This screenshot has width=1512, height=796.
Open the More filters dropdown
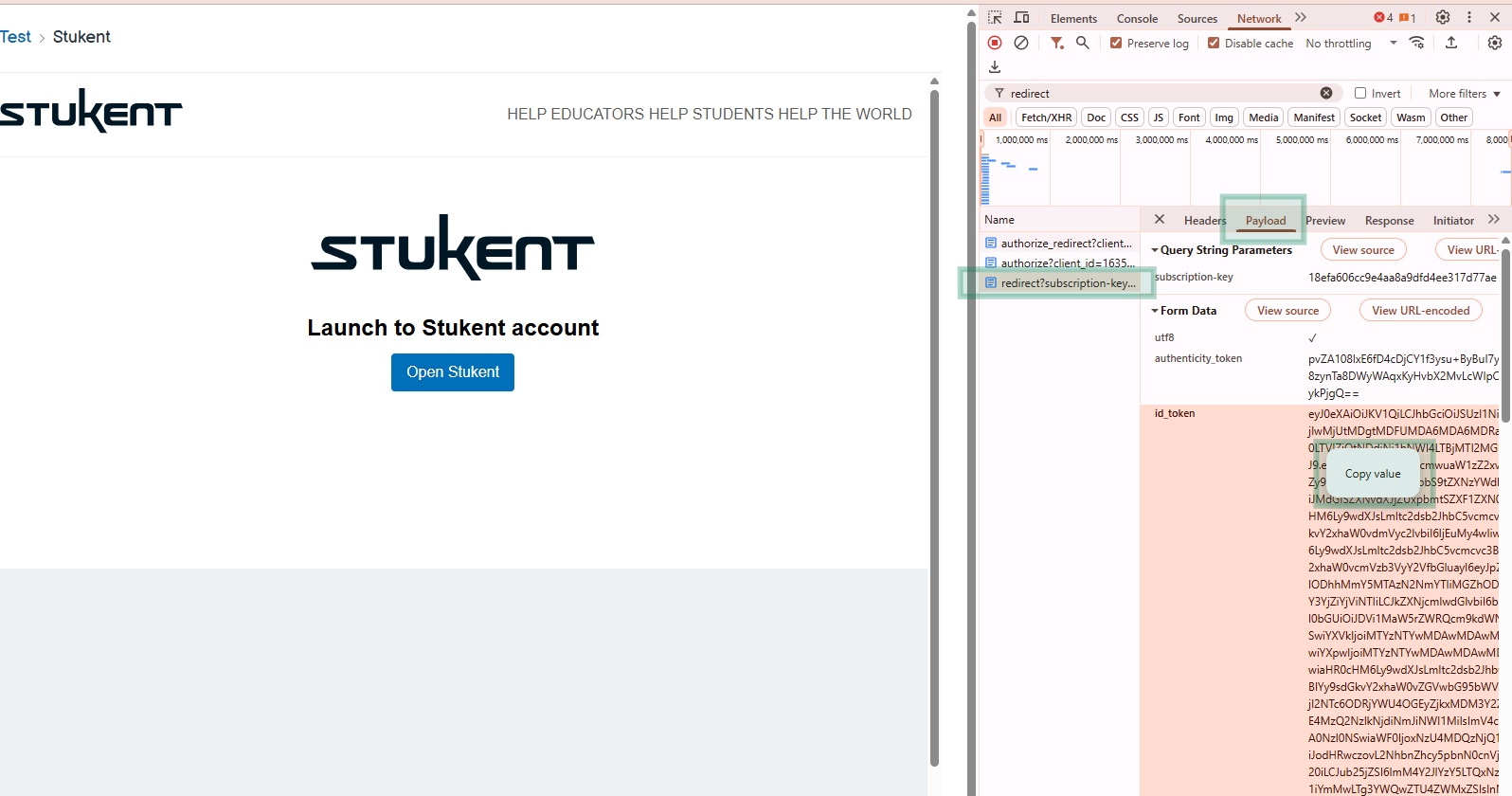click(1465, 93)
